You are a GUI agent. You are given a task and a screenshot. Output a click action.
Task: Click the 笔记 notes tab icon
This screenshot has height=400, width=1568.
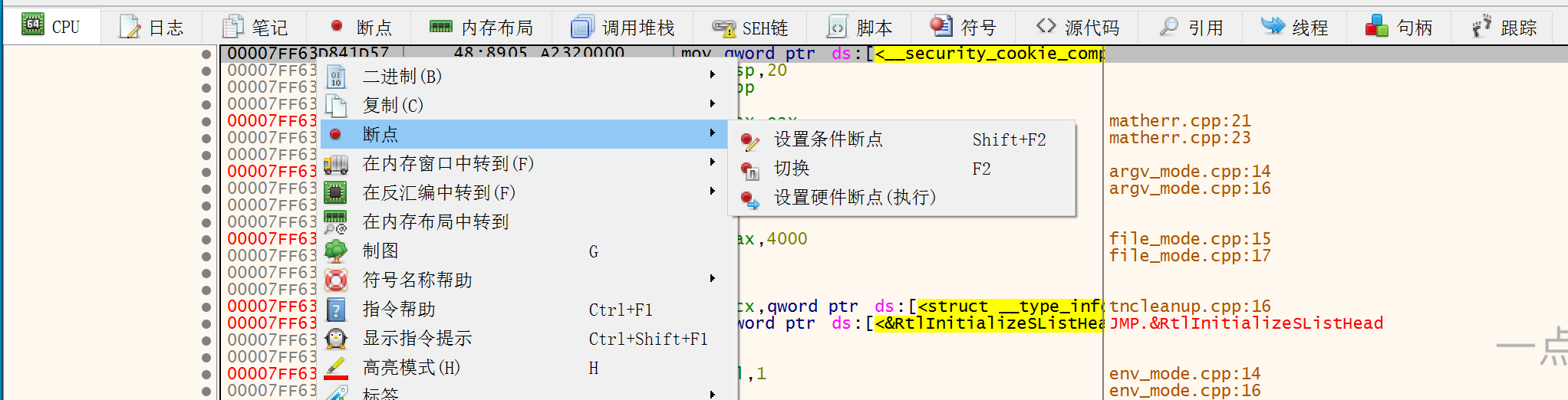click(x=233, y=28)
